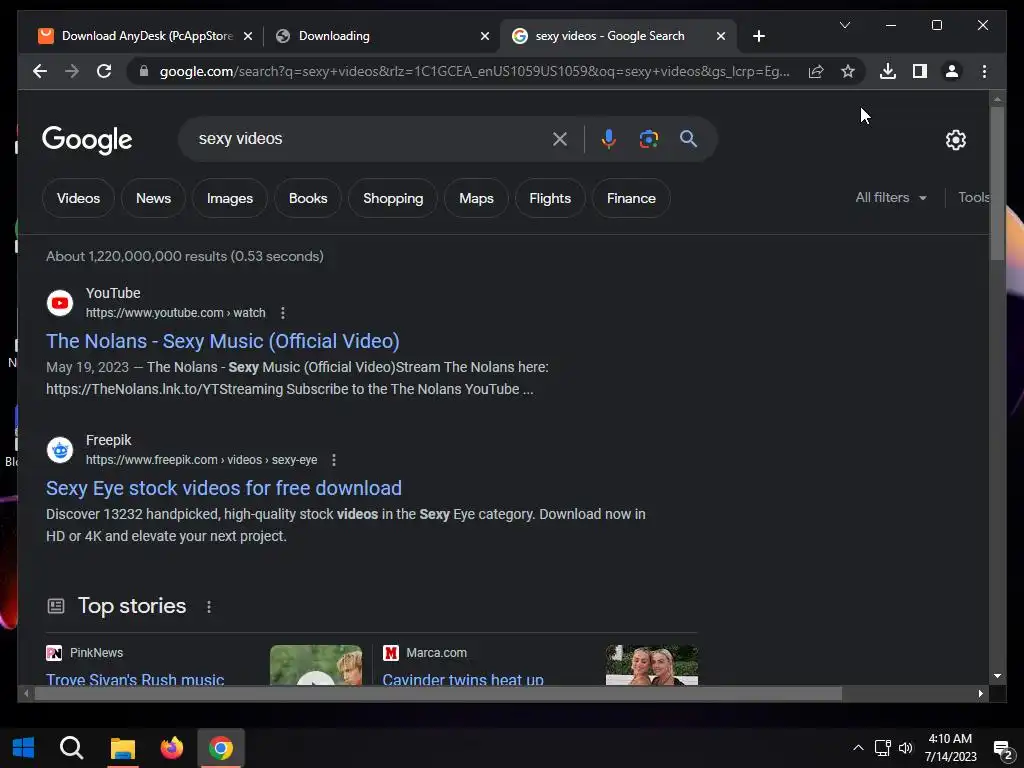Filter results by Finance
Screen dimensions: 1024x768
631,198
